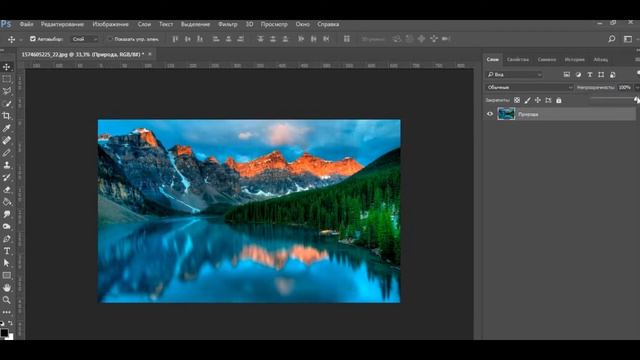Toggle the smart objects filter icon
The image size is (640, 360).
coord(613,75)
